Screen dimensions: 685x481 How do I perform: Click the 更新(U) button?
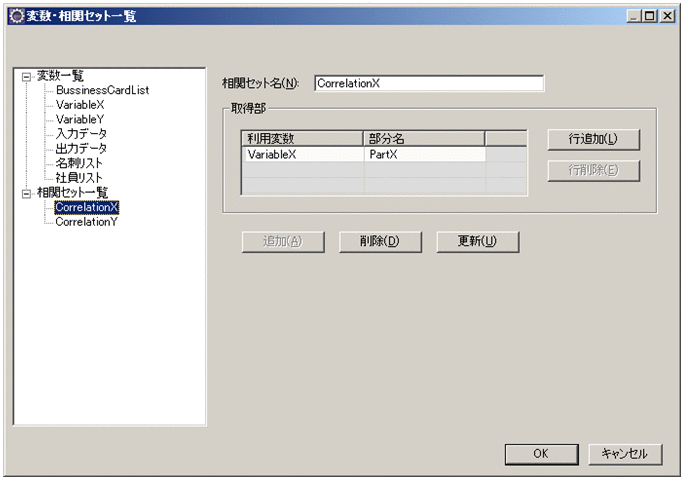click(x=477, y=242)
